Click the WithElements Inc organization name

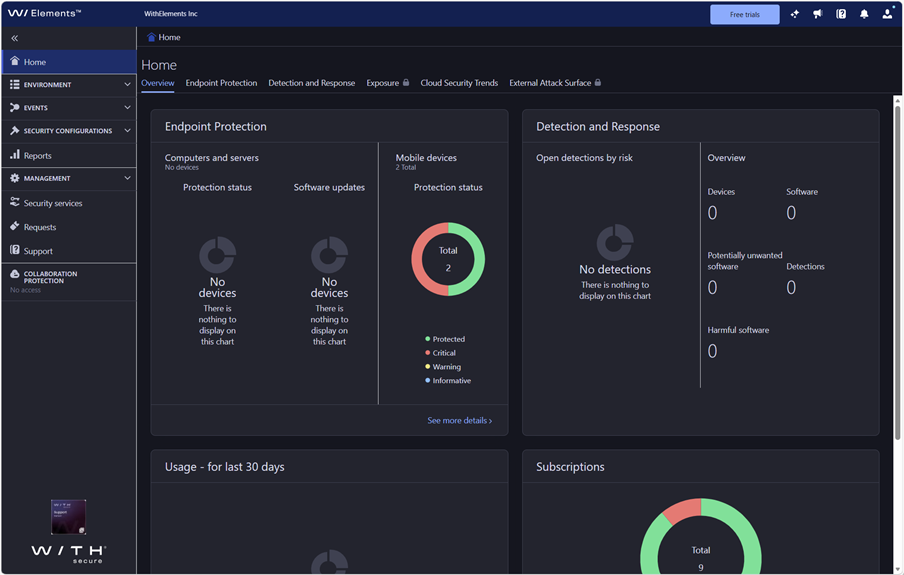171,14
